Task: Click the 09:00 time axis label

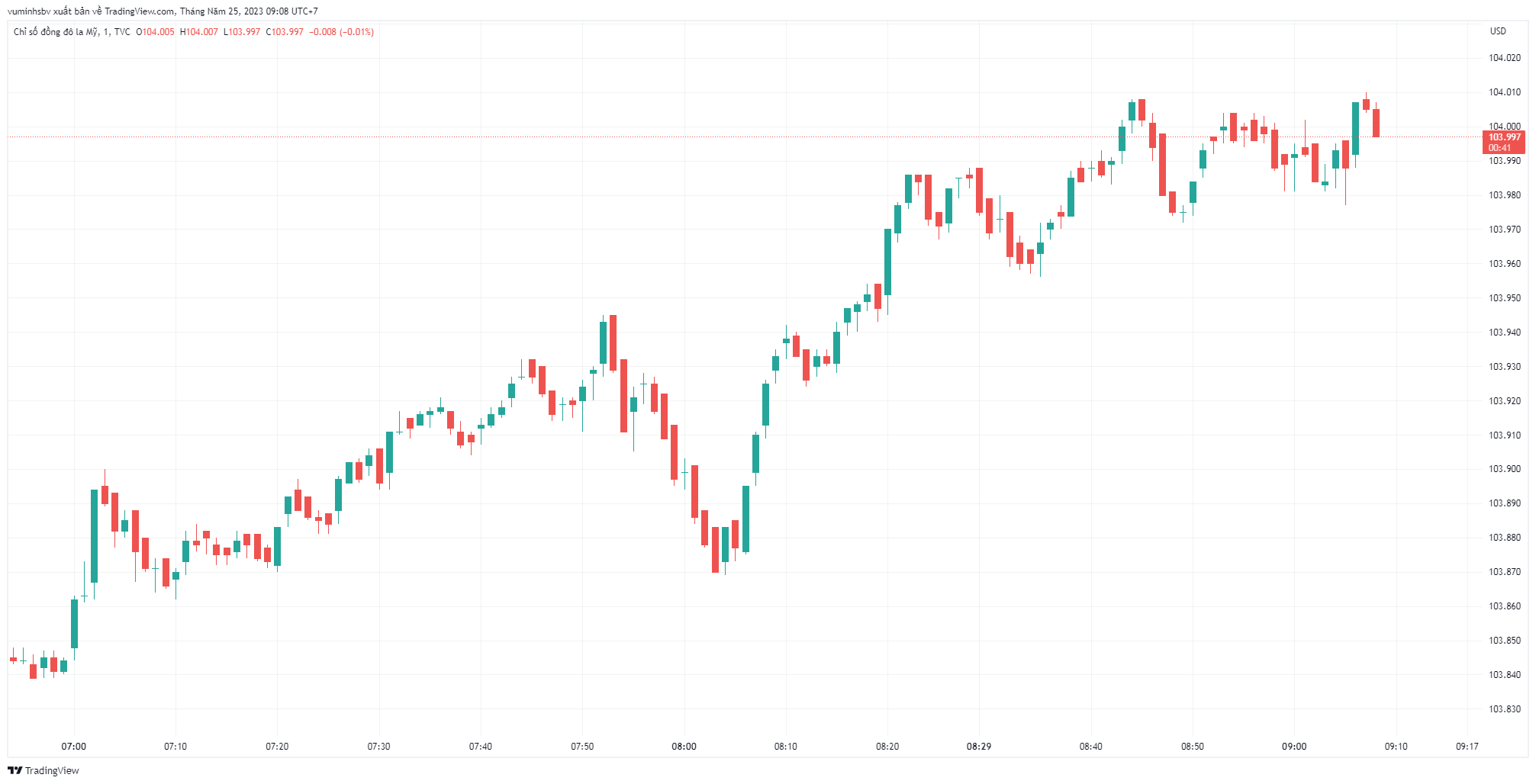Action: pyautogui.click(x=1294, y=746)
